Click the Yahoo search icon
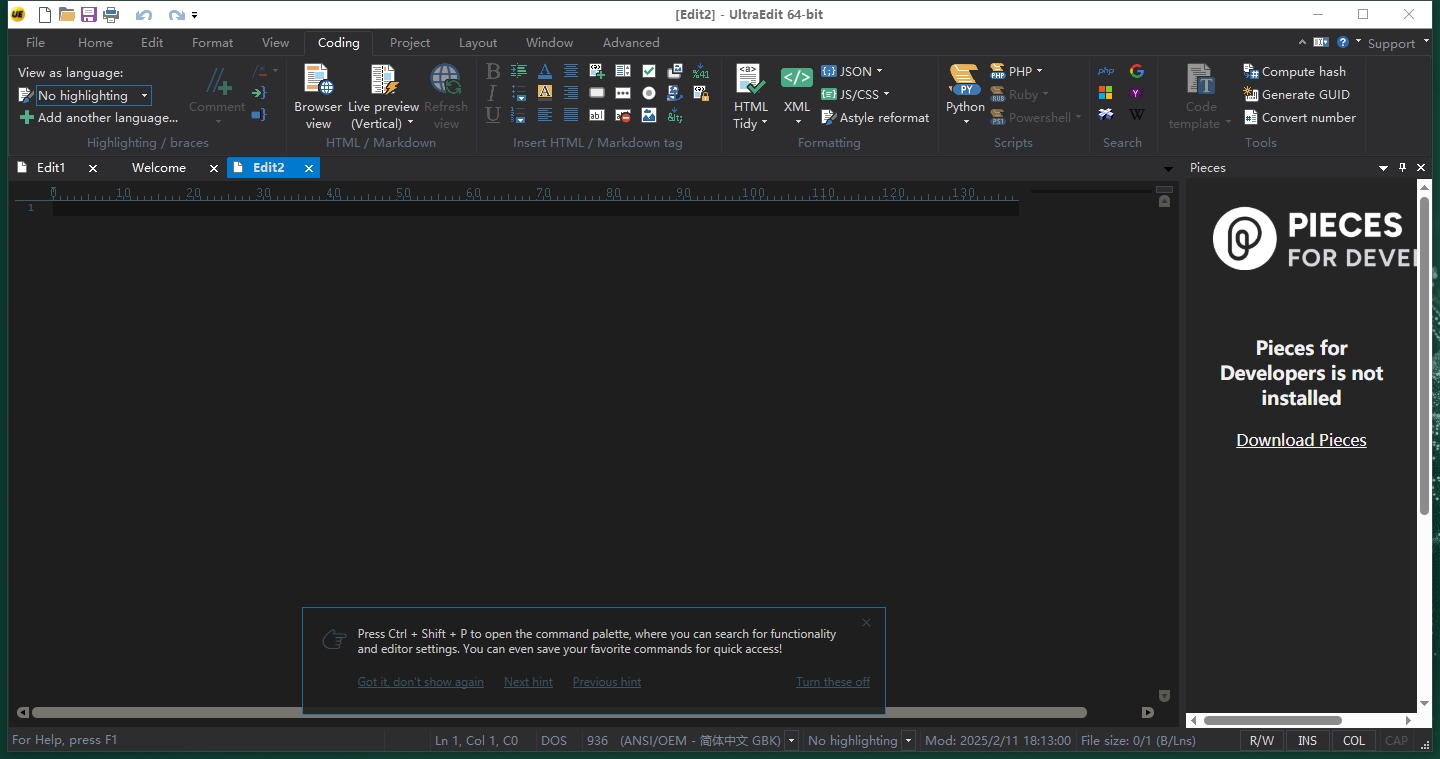Screen dimensions: 1440x759 (1137, 93)
